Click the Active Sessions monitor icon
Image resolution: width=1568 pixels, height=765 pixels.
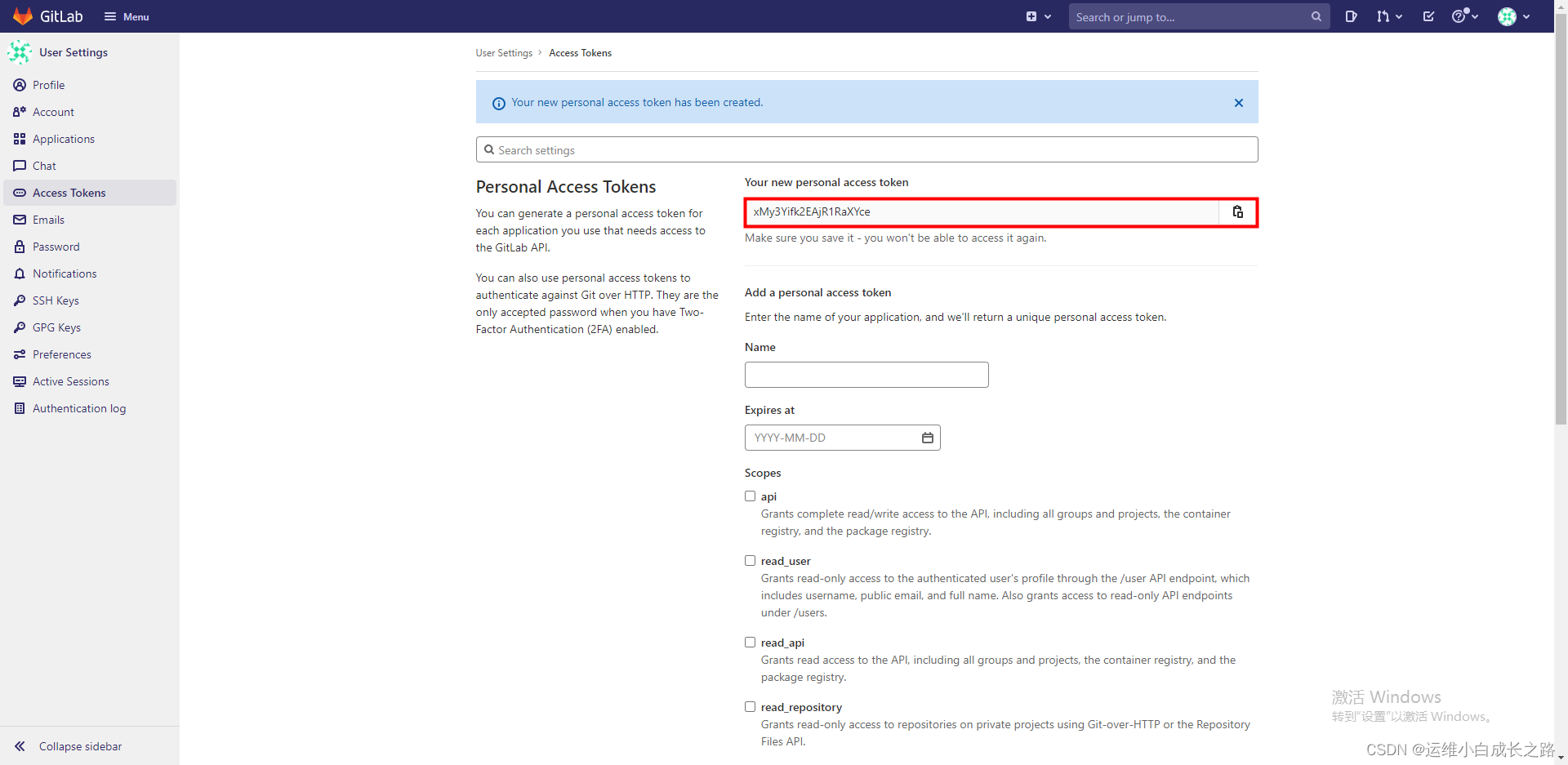pyautogui.click(x=20, y=381)
